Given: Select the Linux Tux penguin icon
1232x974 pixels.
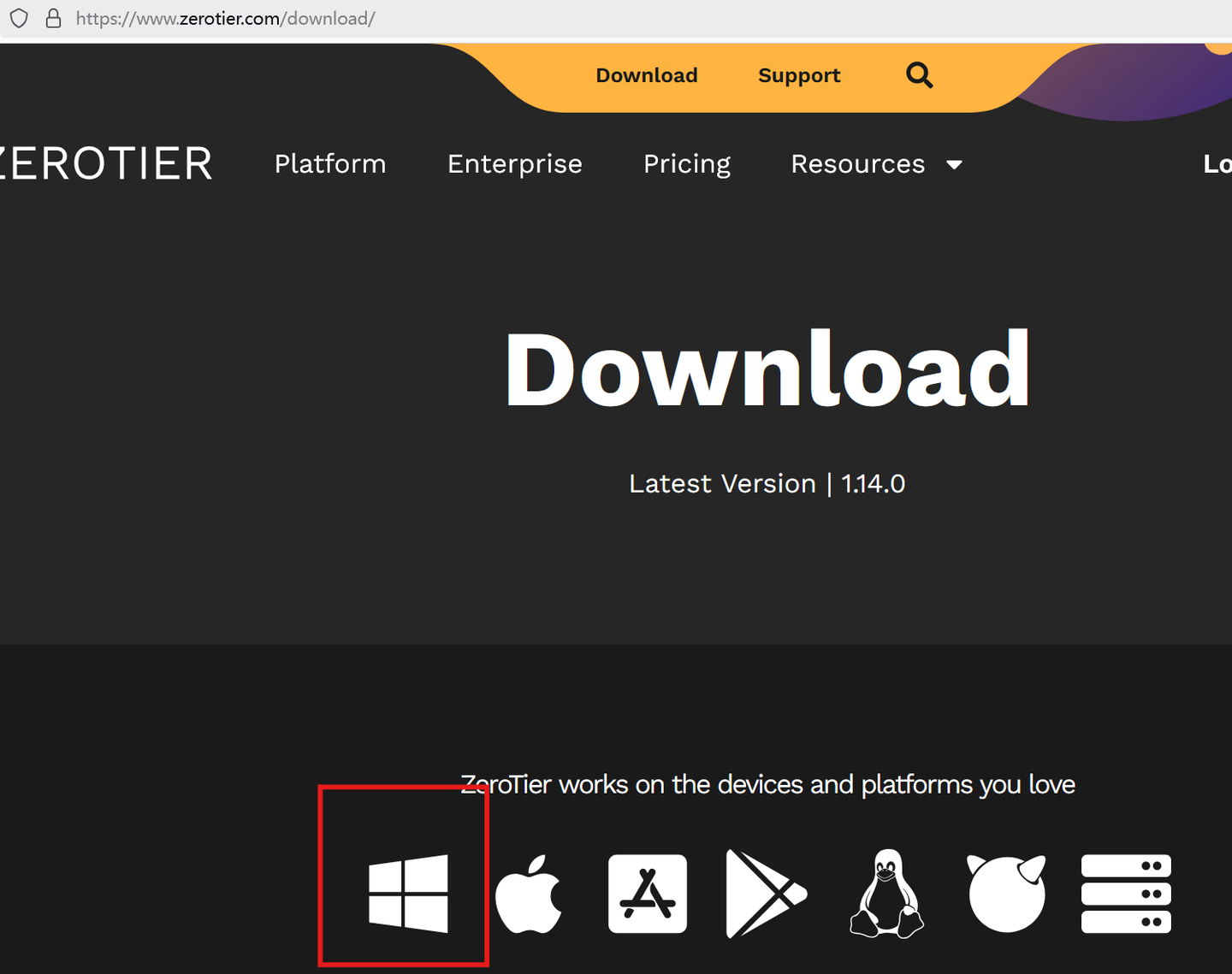Looking at the screenshot, I should coord(886,893).
